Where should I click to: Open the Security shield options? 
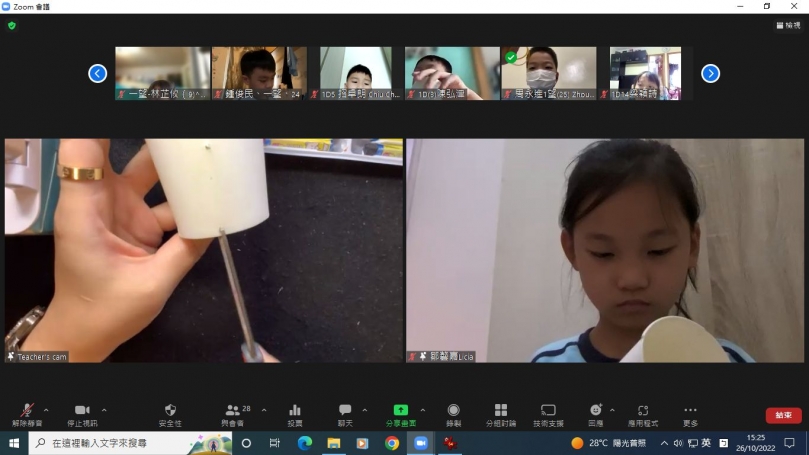(x=170, y=412)
